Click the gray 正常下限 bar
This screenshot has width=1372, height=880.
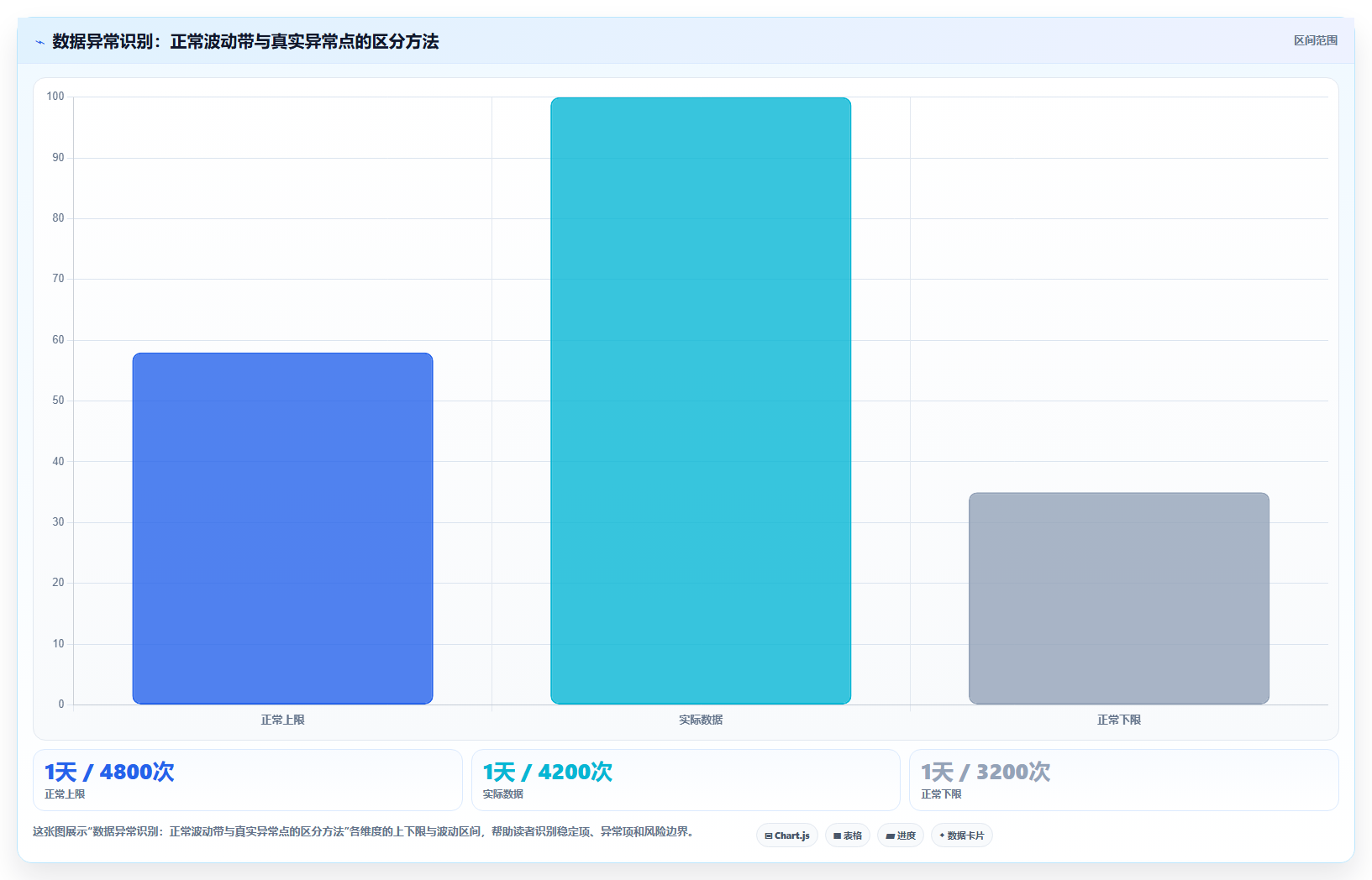(x=1118, y=598)
